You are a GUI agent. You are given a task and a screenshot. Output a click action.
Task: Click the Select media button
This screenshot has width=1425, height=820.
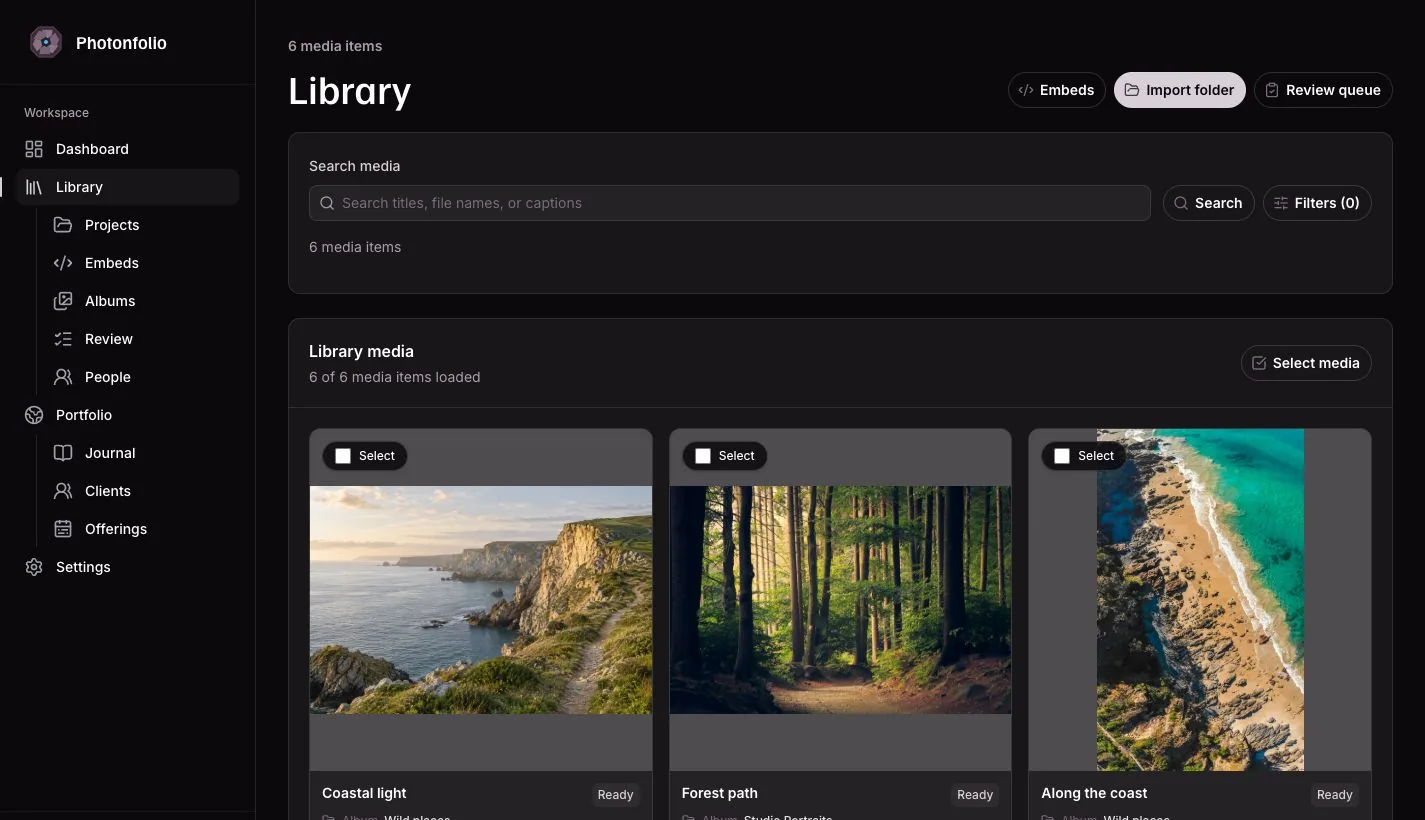tap(1306, 363)
